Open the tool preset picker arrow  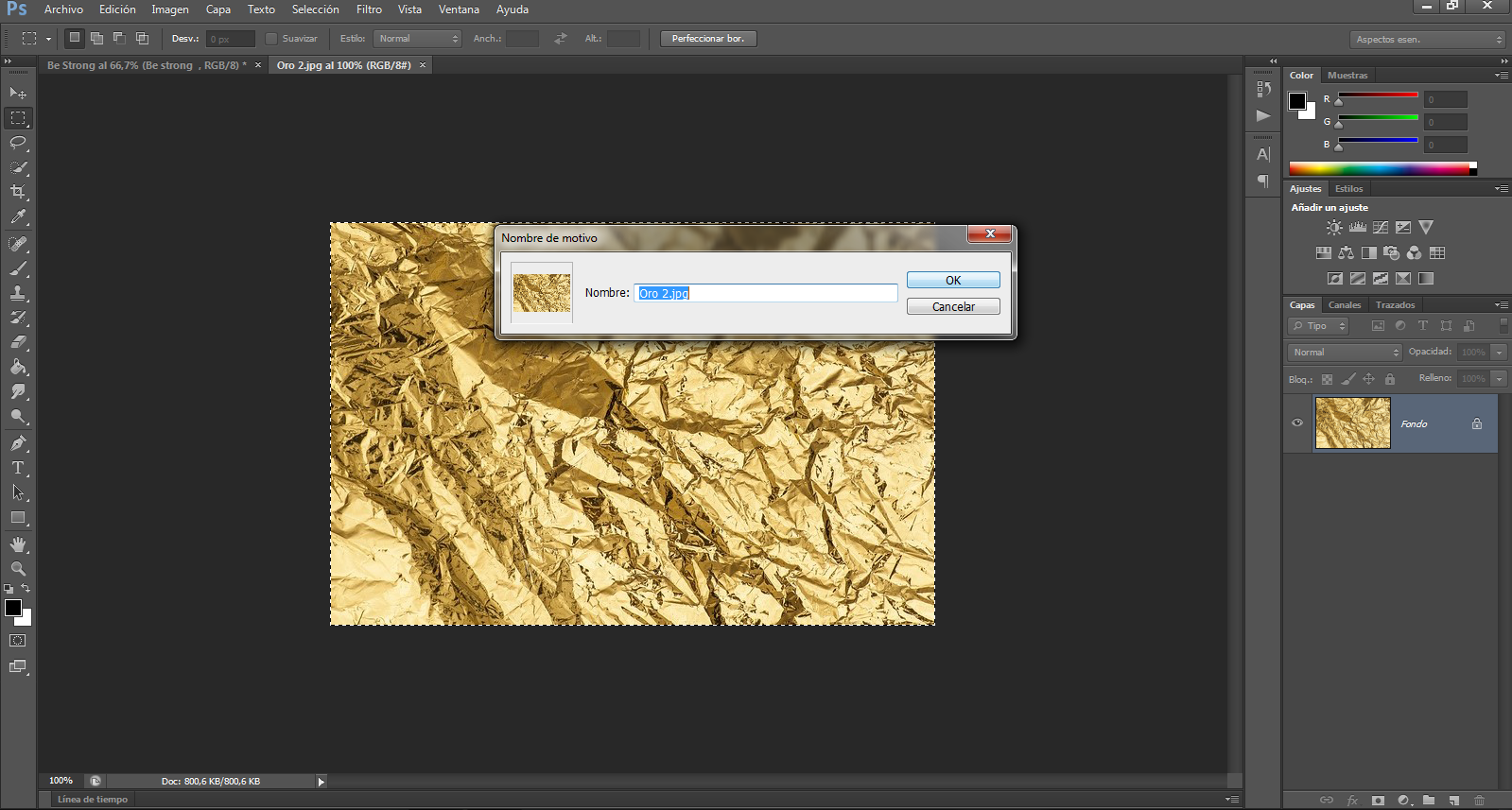(48, 39)
